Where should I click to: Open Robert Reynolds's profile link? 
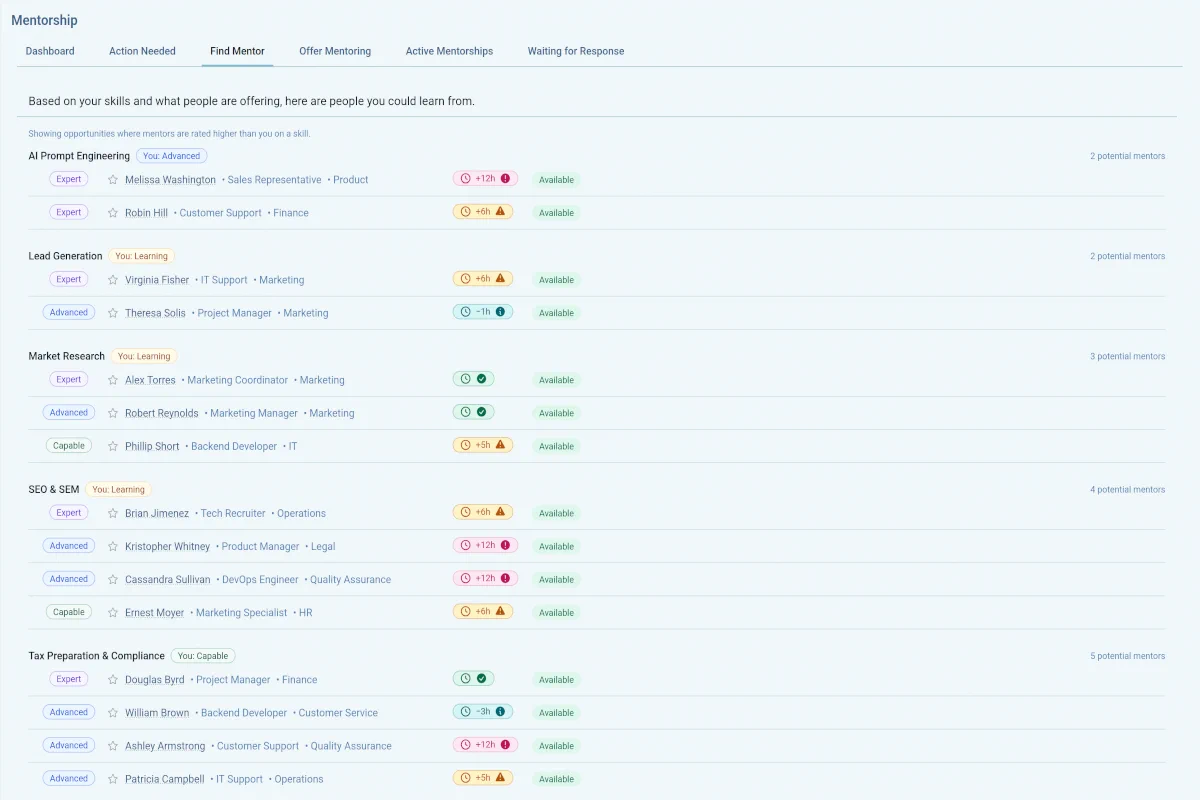(162, 413)
